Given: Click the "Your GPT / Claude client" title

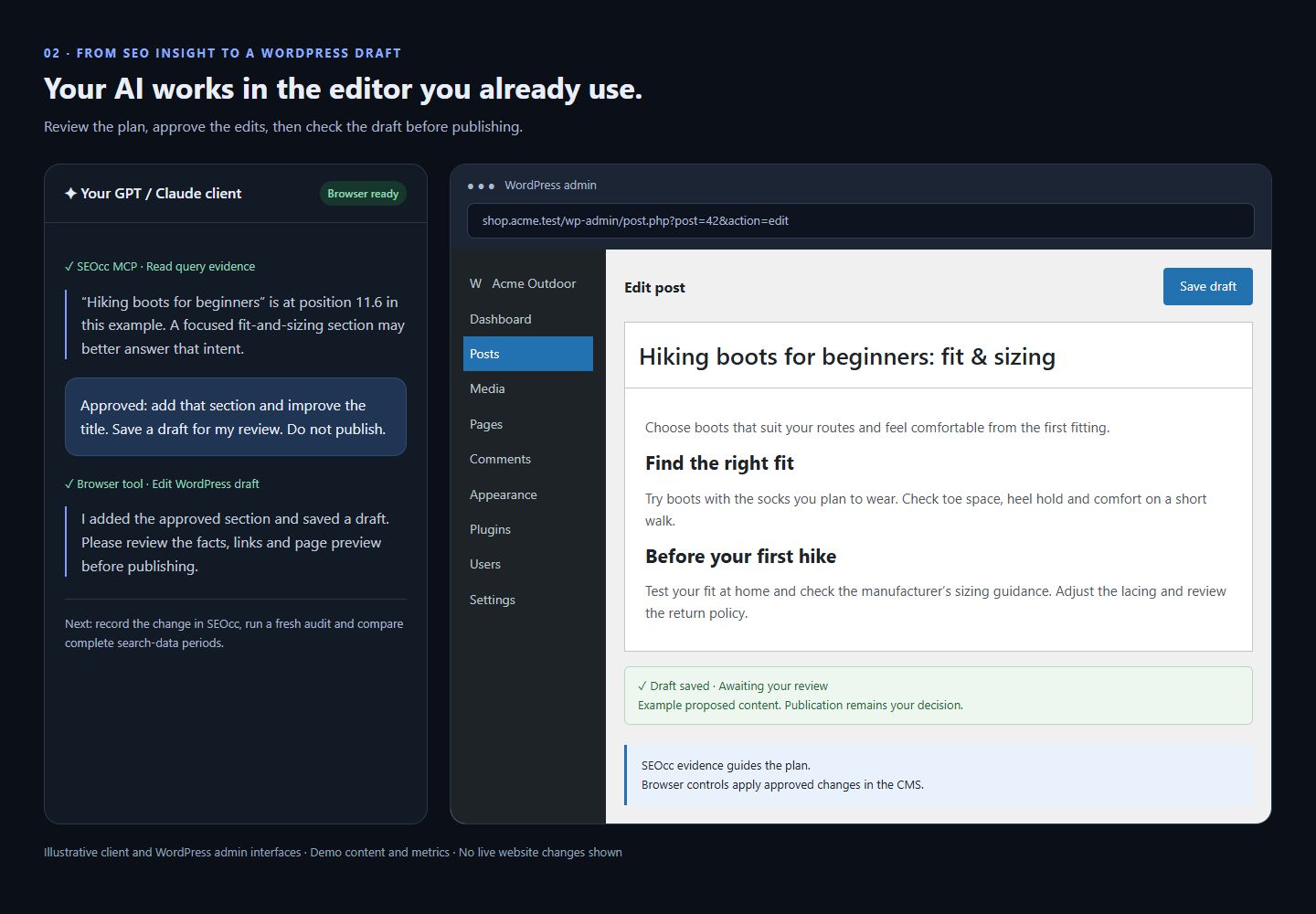Looking at the screenshot, I should pos(161,193).
